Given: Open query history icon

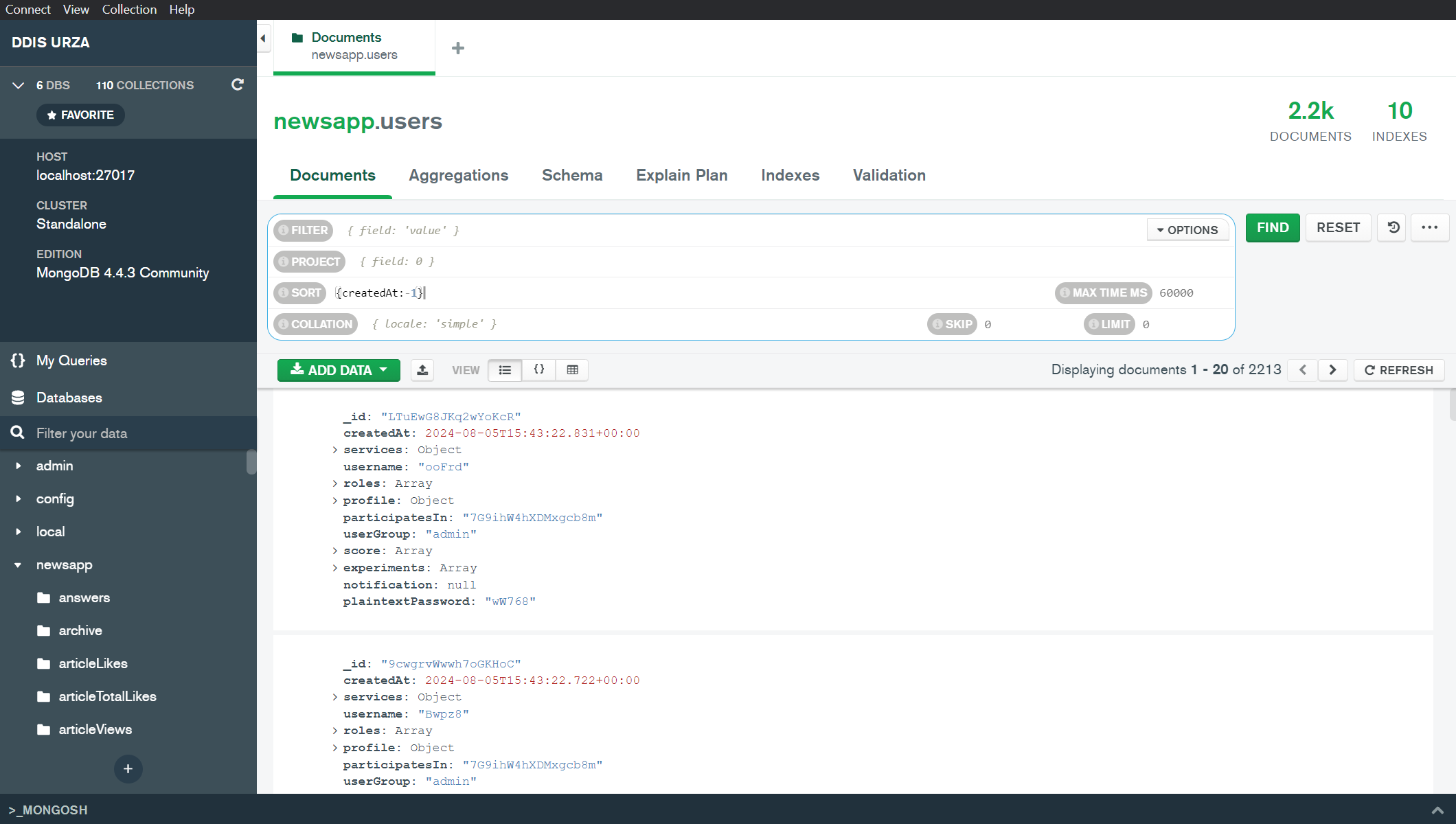Looking at the screenshot, I should point(1393,227).
